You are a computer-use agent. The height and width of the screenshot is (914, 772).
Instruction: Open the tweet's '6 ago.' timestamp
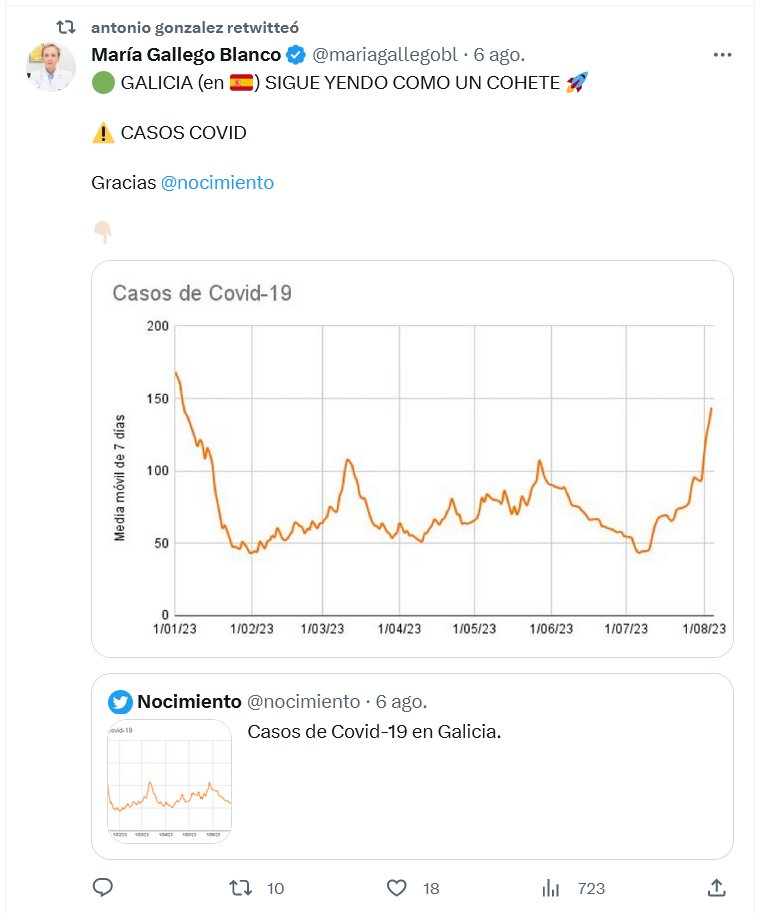click(500, 54)
